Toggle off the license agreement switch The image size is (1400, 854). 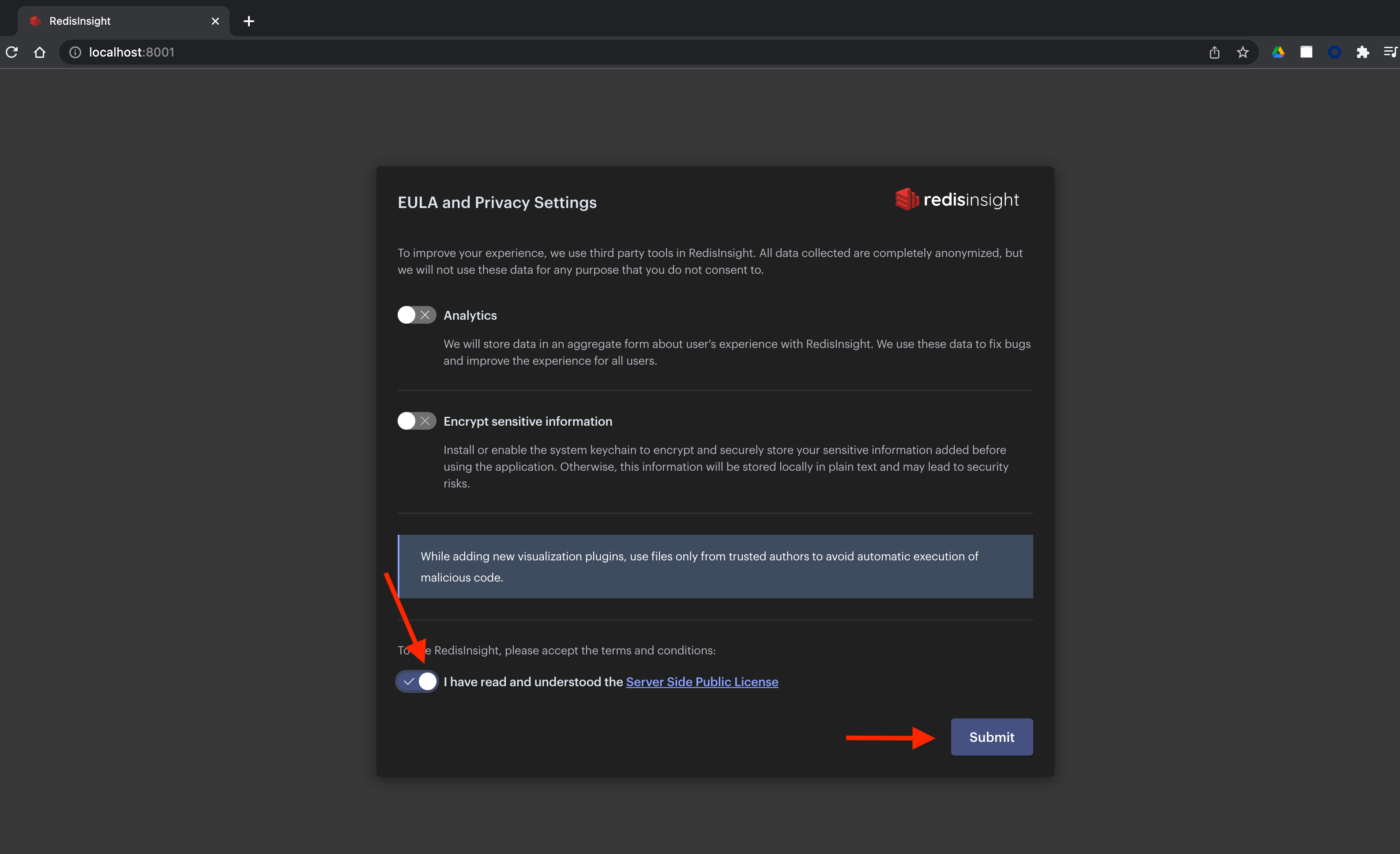[x=418, y=681]
